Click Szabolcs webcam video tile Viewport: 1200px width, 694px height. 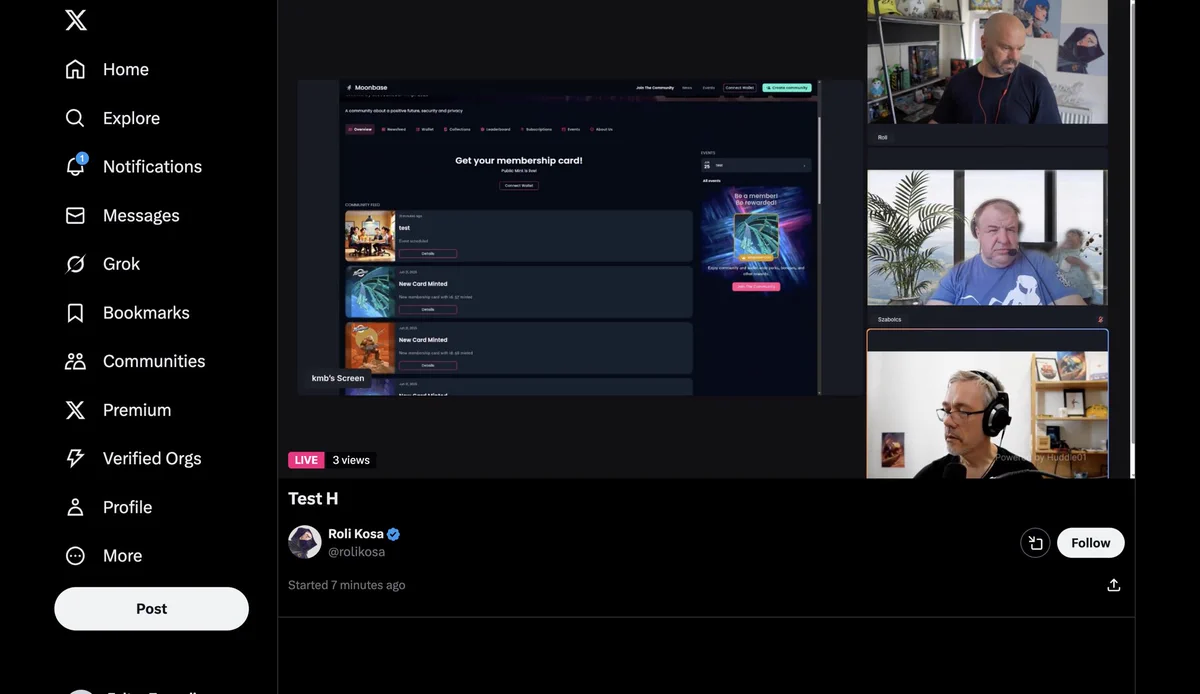coord(987,237)
